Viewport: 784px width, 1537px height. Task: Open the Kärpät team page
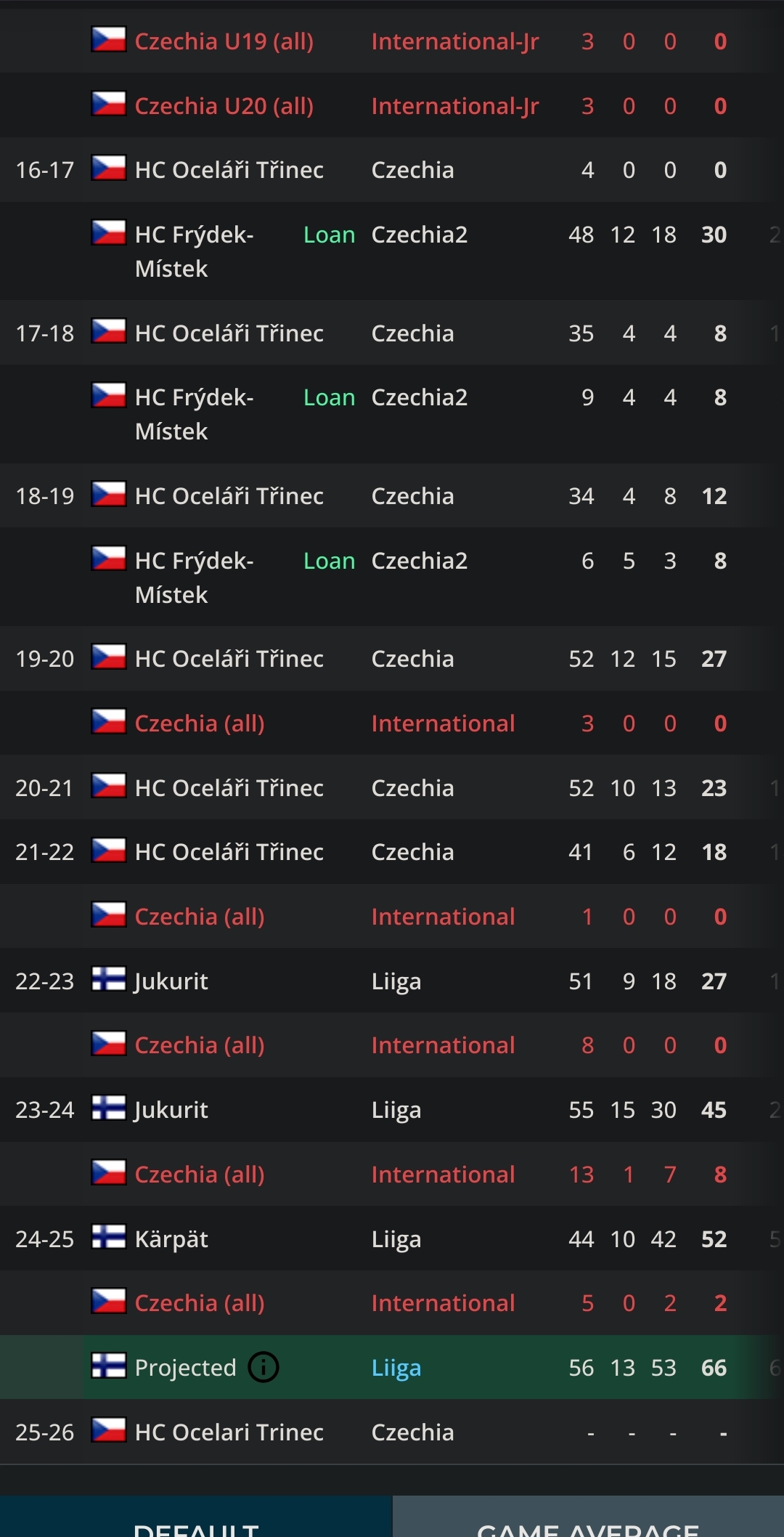171,1239
